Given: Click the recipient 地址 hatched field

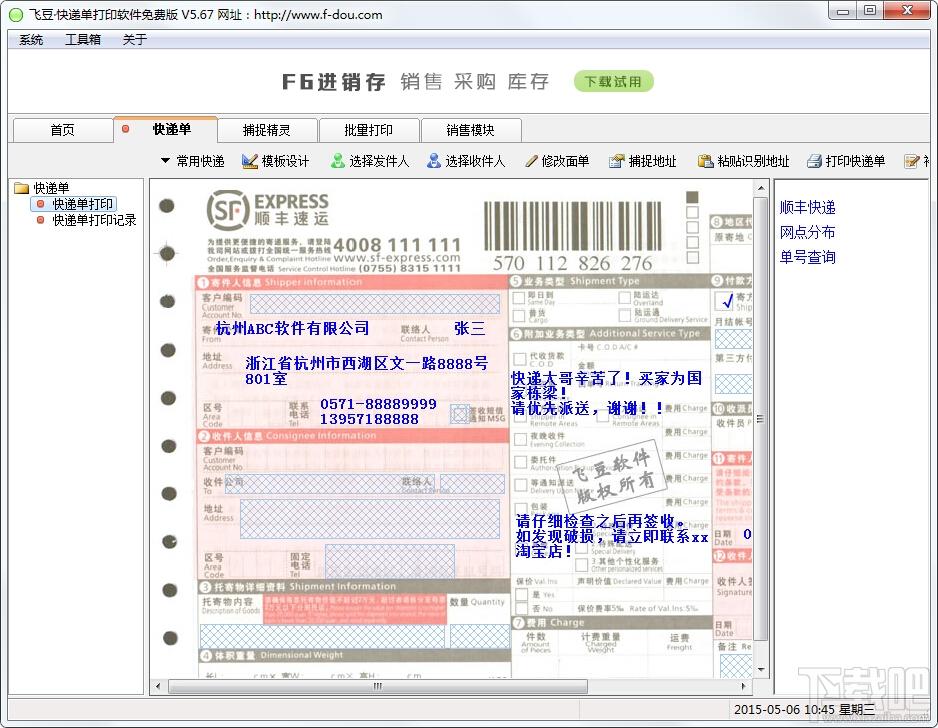Looking at the screenshot, I should click(x=370, y=519).
